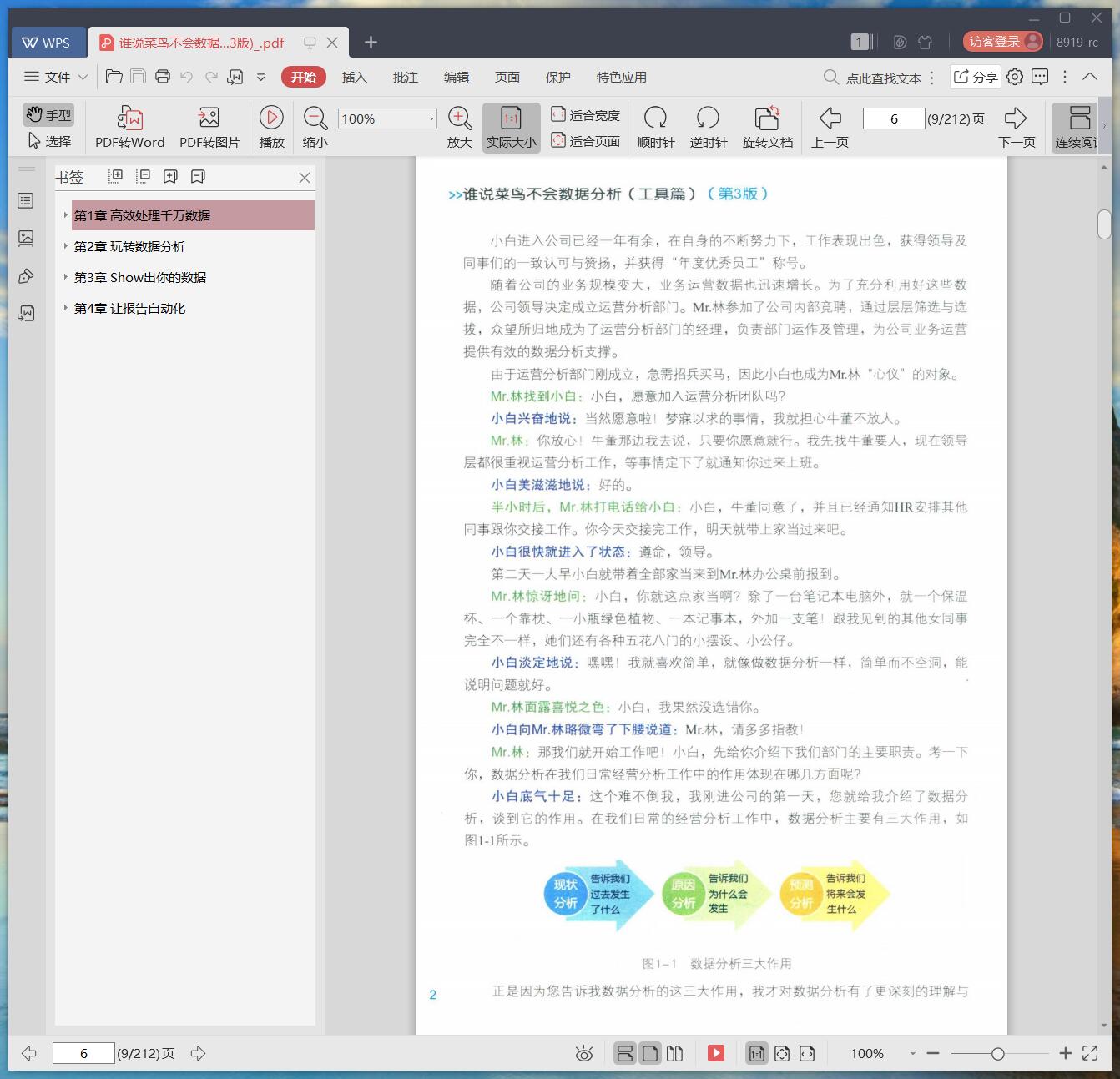
Task: Expand 第2章 玩转数据分析 bookmark
Action: pos(66,246)
